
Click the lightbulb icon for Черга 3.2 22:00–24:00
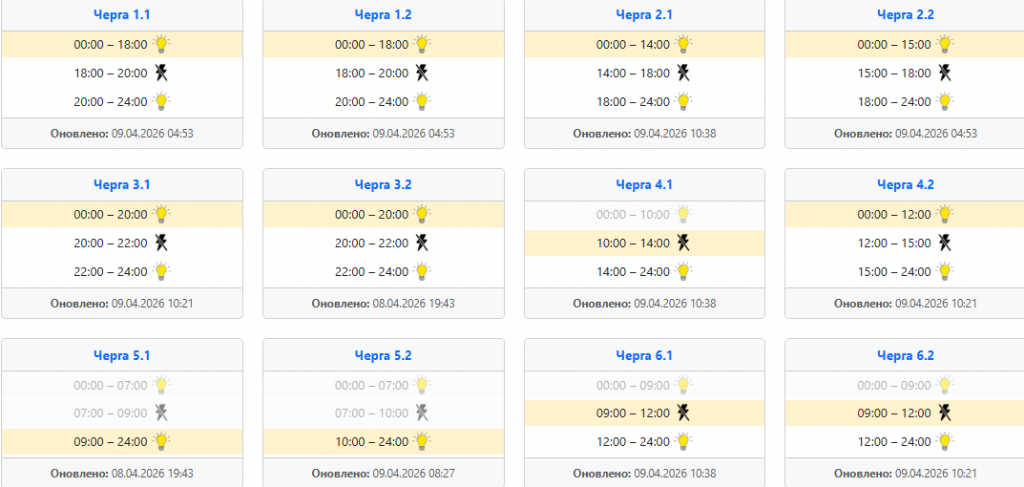tap(422, 271)
